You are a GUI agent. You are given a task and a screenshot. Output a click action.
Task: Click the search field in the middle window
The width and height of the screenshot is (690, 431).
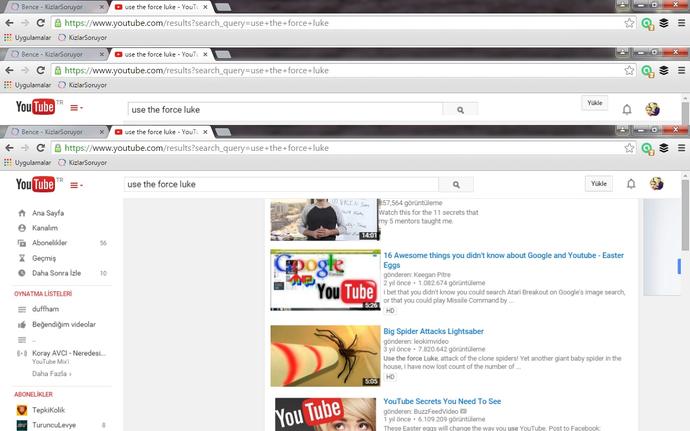click(x=285, y=110)
